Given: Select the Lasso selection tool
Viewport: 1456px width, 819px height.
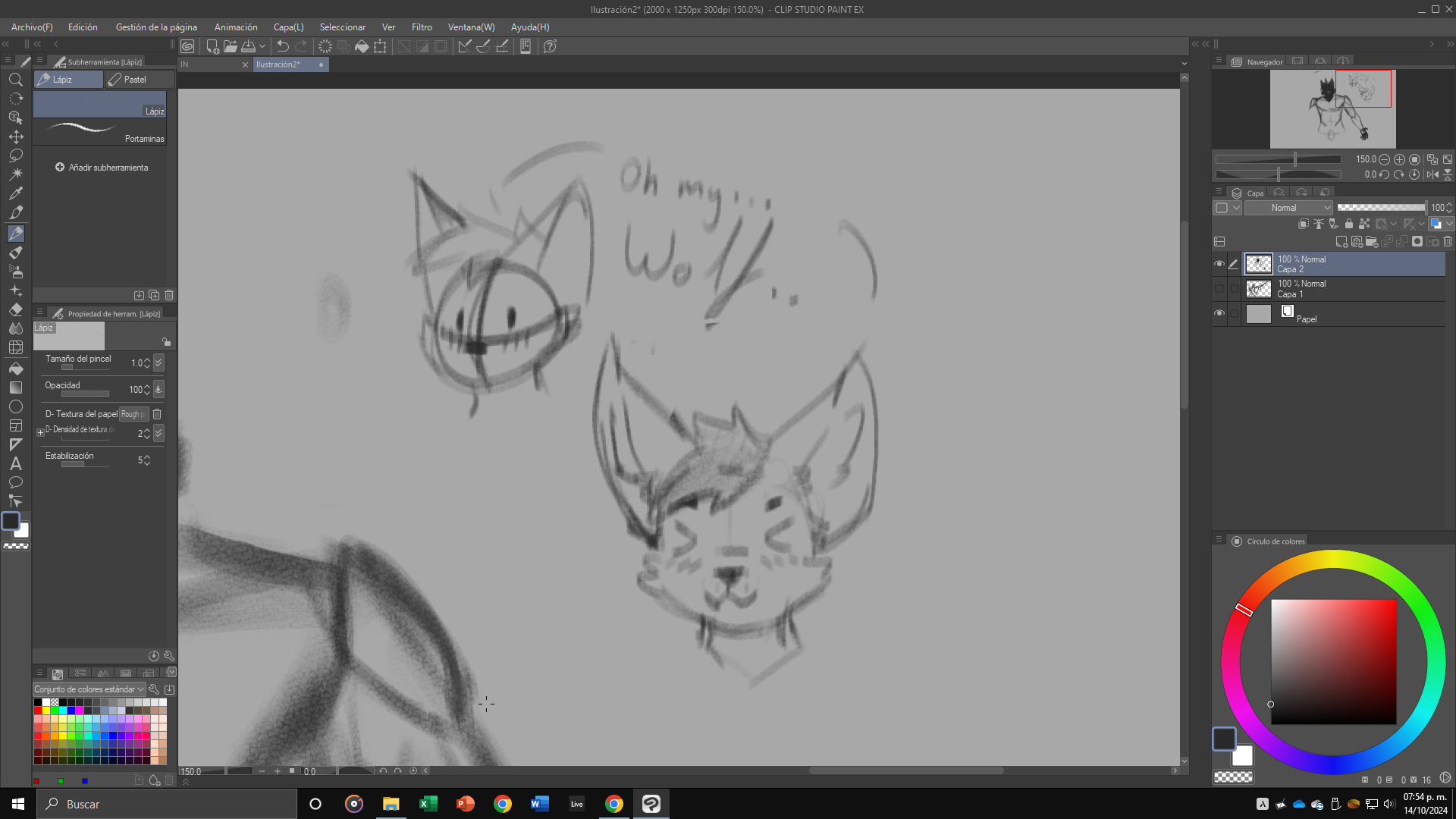Looking at the screenshot, I should point(15,155).
